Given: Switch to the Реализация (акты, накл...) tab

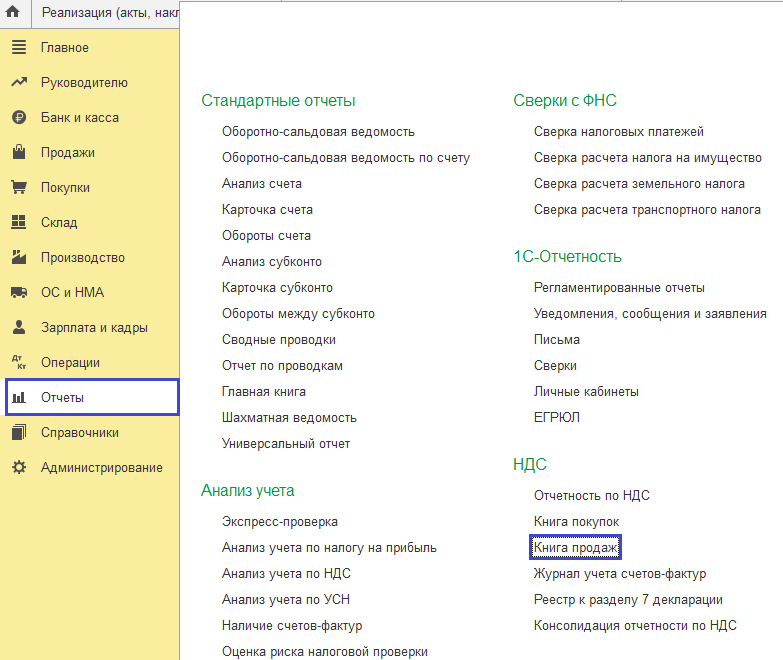Looking at the screenshot, I should pyautogui.click(x=110, y=13).
